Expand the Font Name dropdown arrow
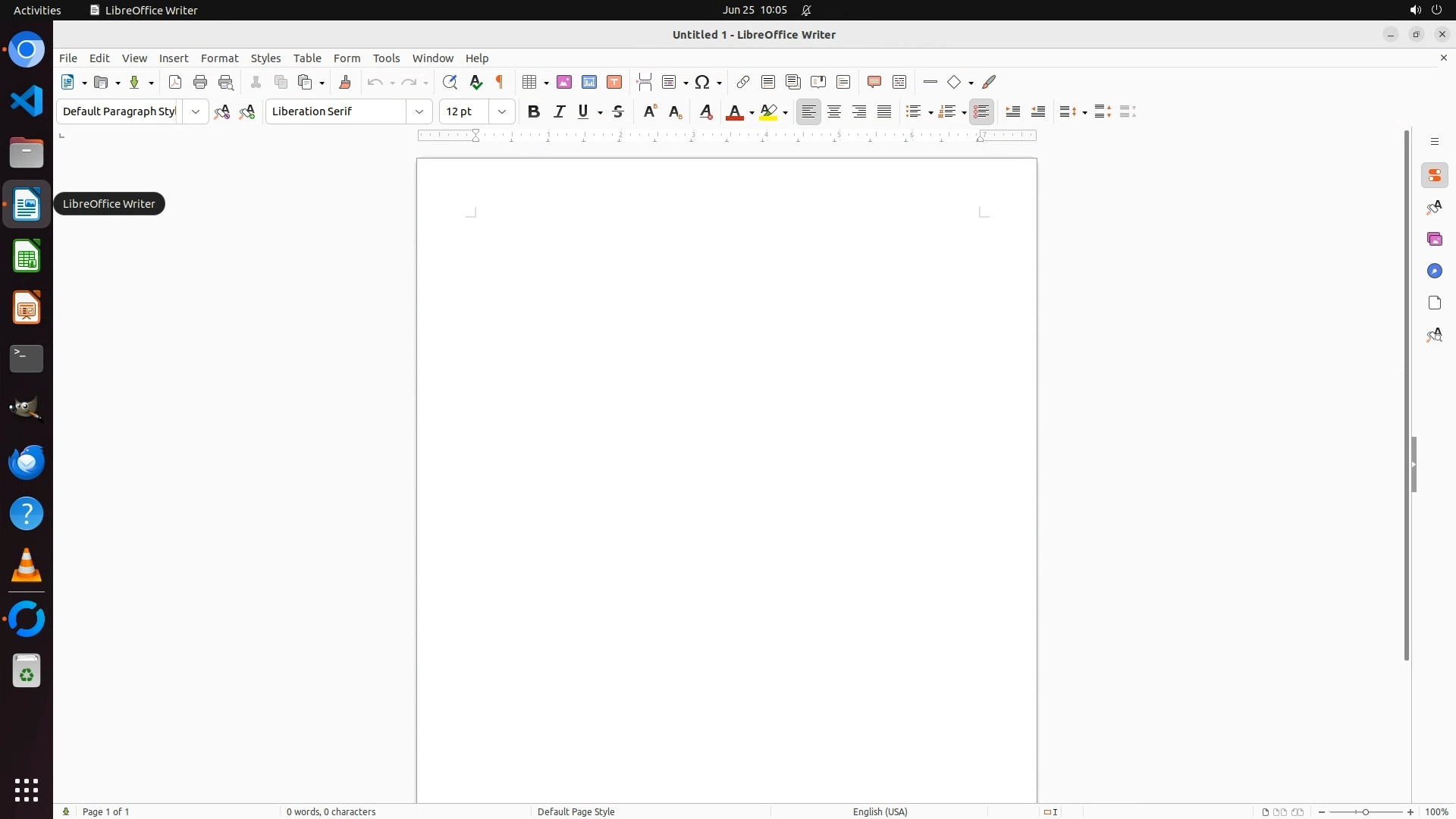The width and height of the screenshot is (1456, 819). click(419, 112)
